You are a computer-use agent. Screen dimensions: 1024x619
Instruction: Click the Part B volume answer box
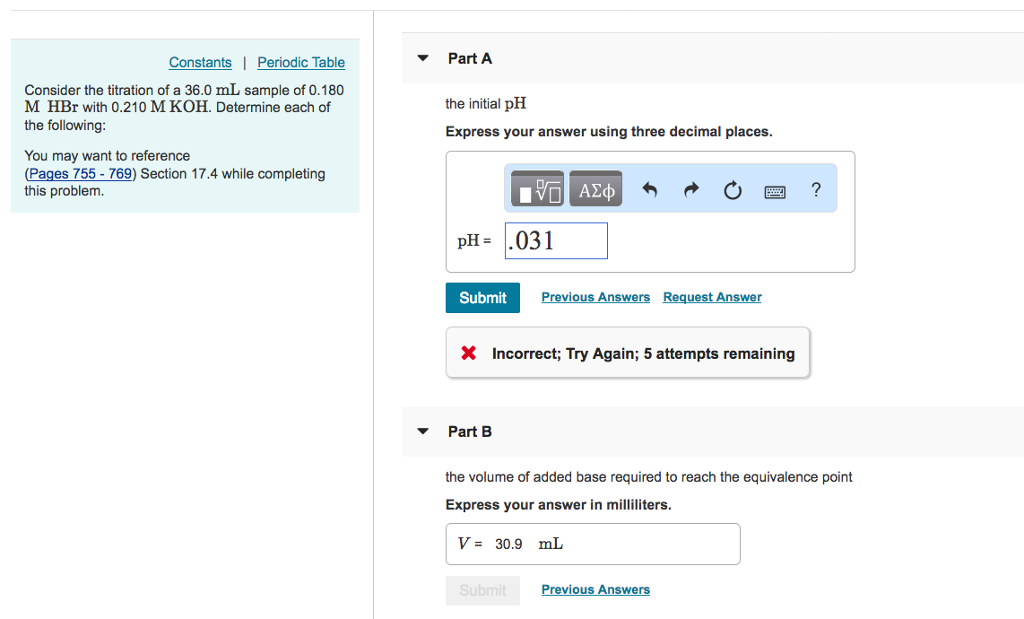592,544
